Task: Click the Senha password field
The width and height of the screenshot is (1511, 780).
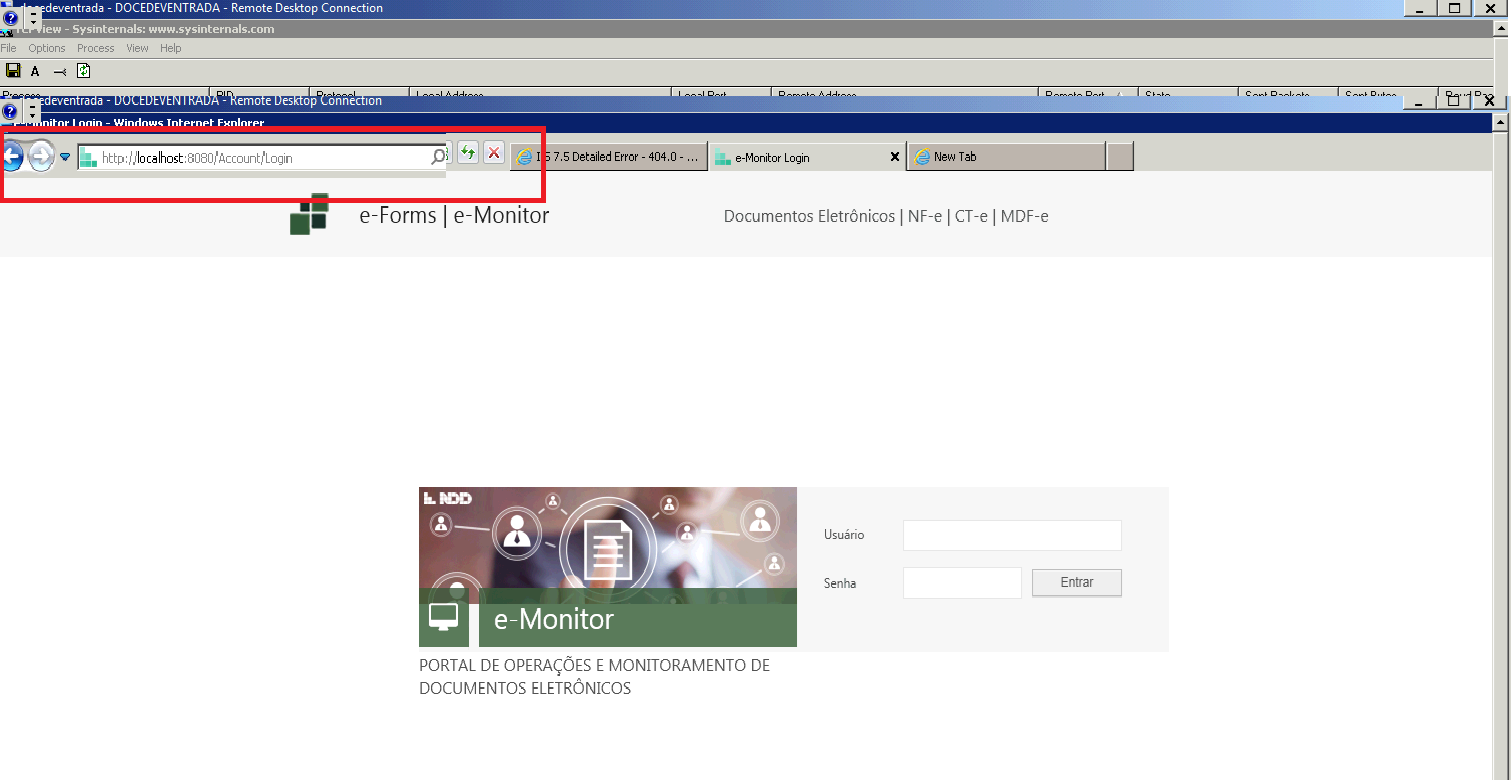Action: pos(962,583)
